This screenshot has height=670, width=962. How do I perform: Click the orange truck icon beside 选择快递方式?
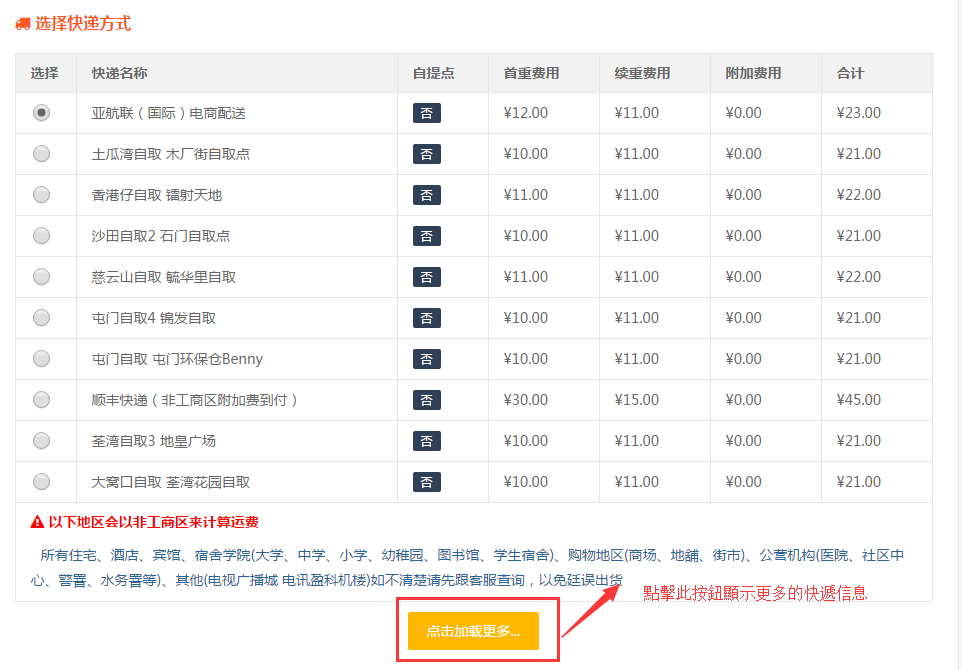coord(23,24)
